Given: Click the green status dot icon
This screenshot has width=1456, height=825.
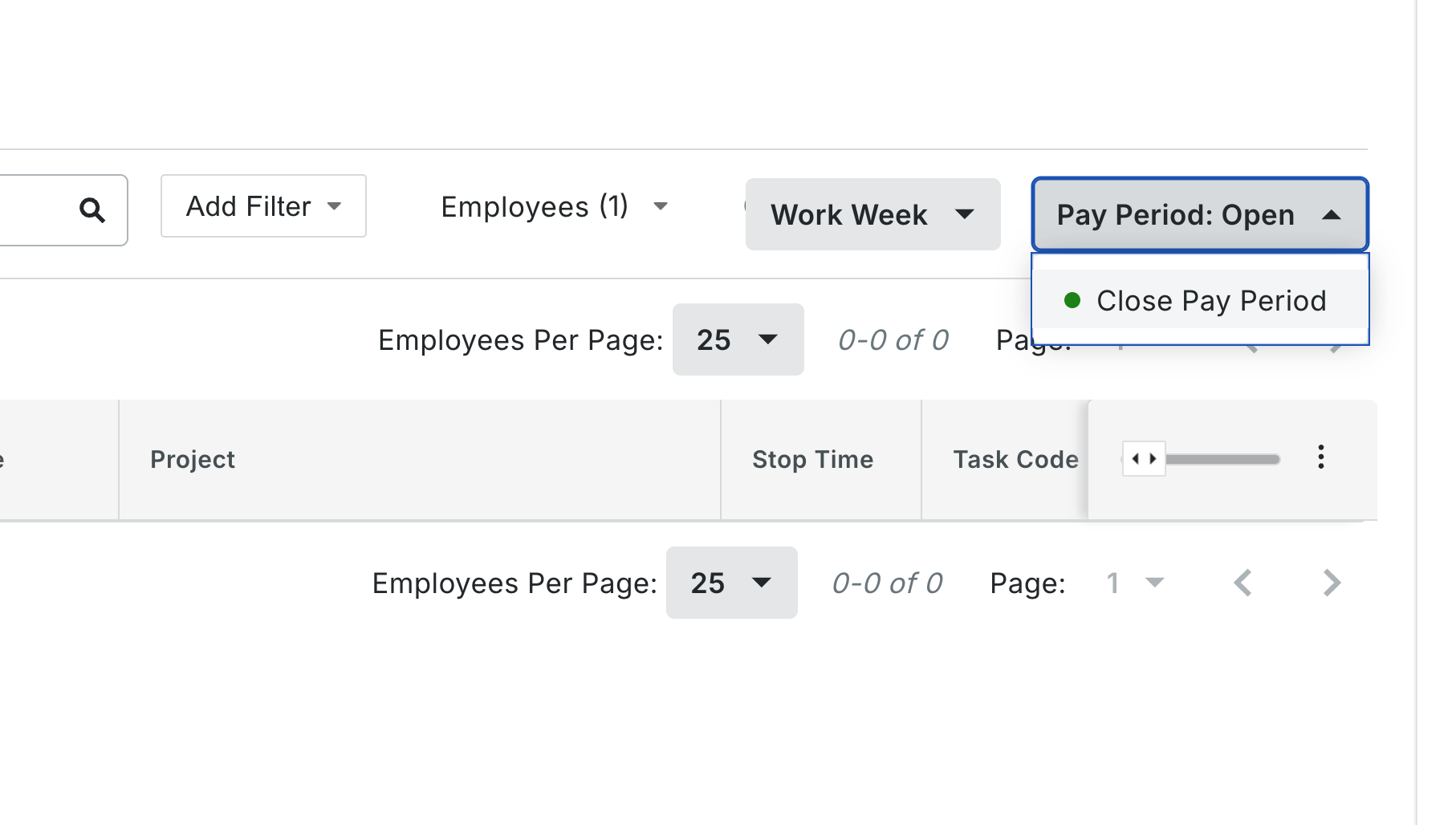Looking at the screenshot, I should pos(1072,301).
